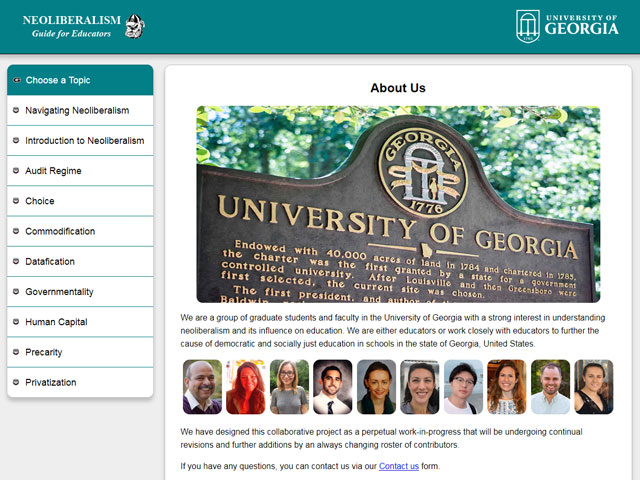Image resolution: width=640 pixels, height=480 pixels.
Task: Click bullet icon beside Governmentality
Action: [x=16, y=291]
